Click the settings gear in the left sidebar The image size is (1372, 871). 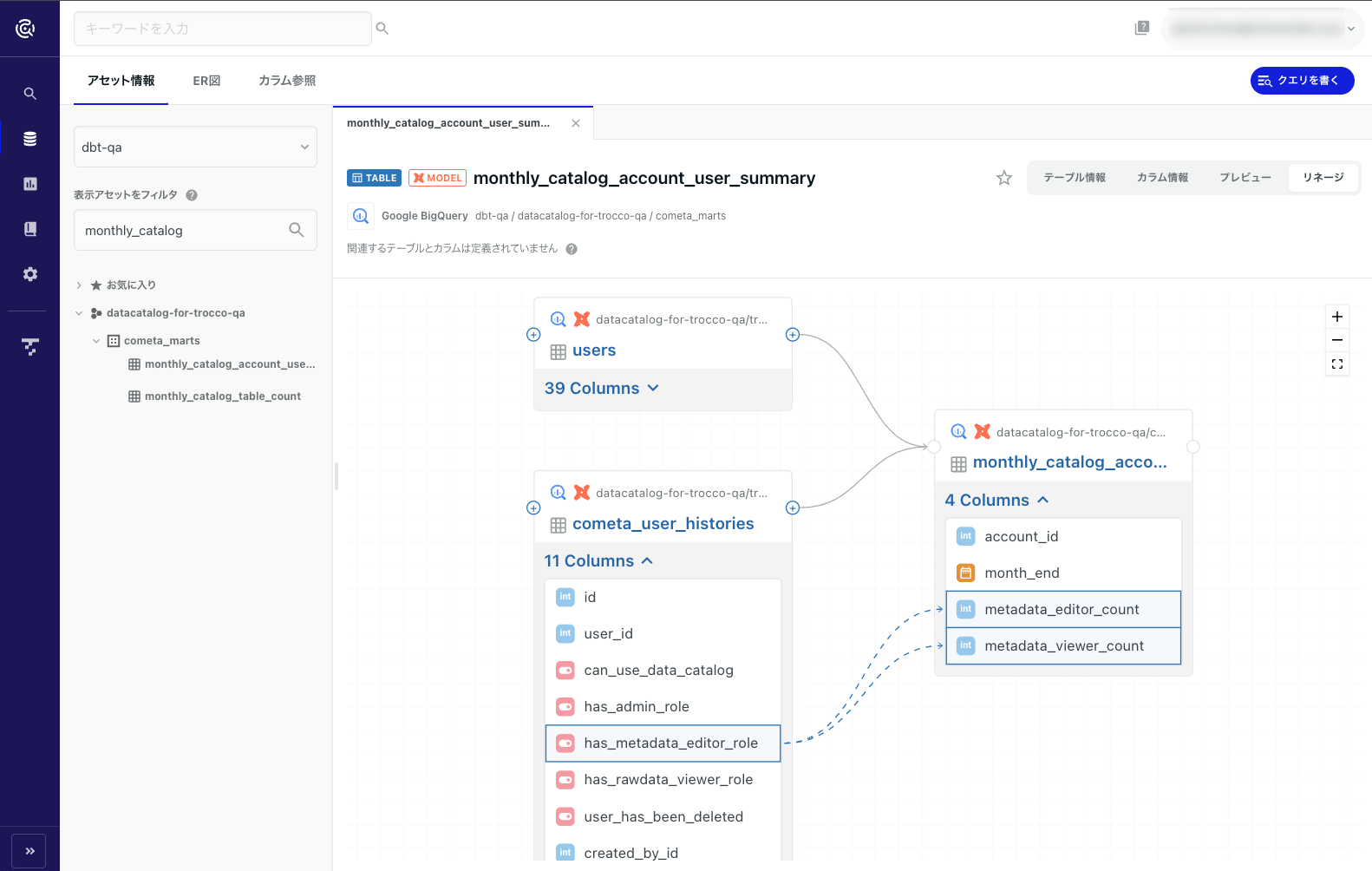[x=30, y=274]
